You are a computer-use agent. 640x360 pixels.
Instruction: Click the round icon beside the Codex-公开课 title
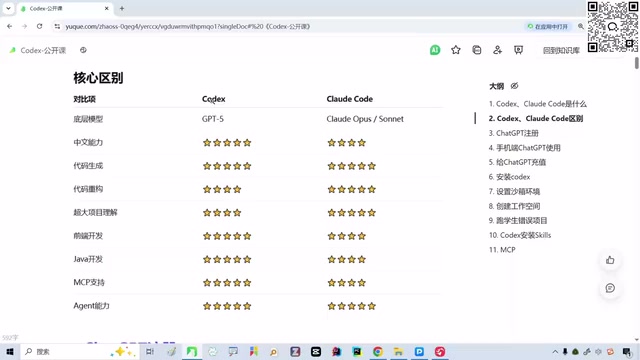coord(83,50)
